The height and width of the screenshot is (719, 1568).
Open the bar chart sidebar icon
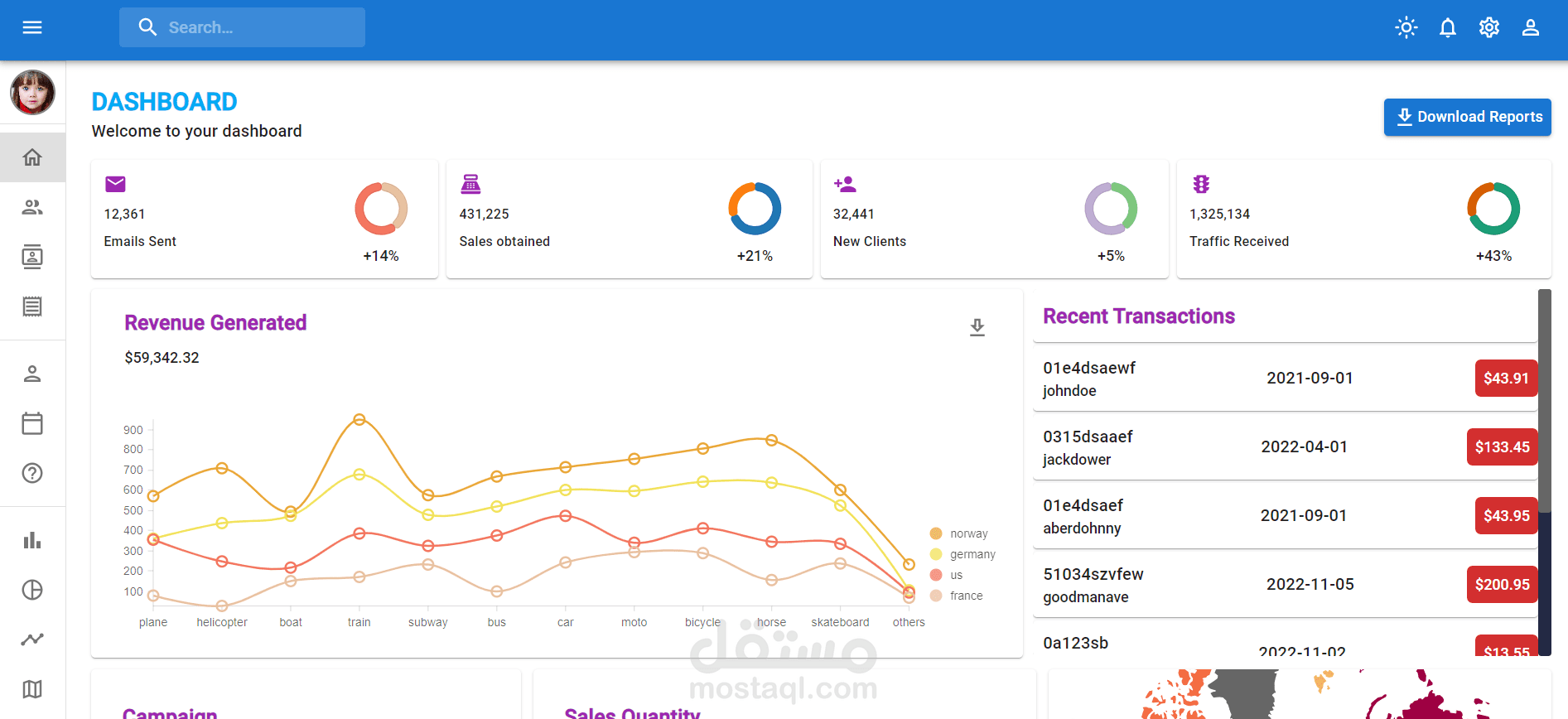click(x=32, y=540)
